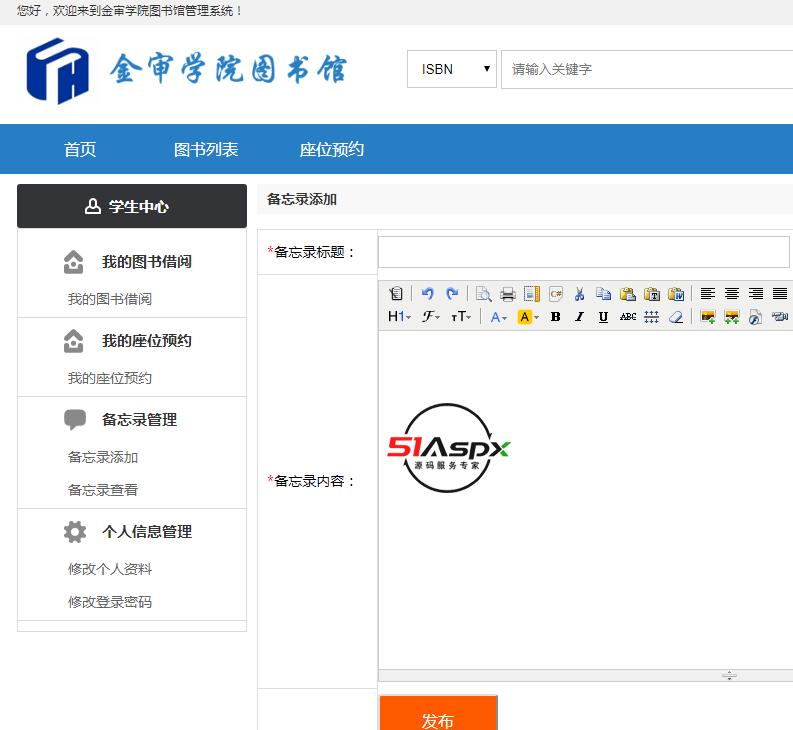
Task: Open the font family dropdown
Action: (x=430, y=317)
